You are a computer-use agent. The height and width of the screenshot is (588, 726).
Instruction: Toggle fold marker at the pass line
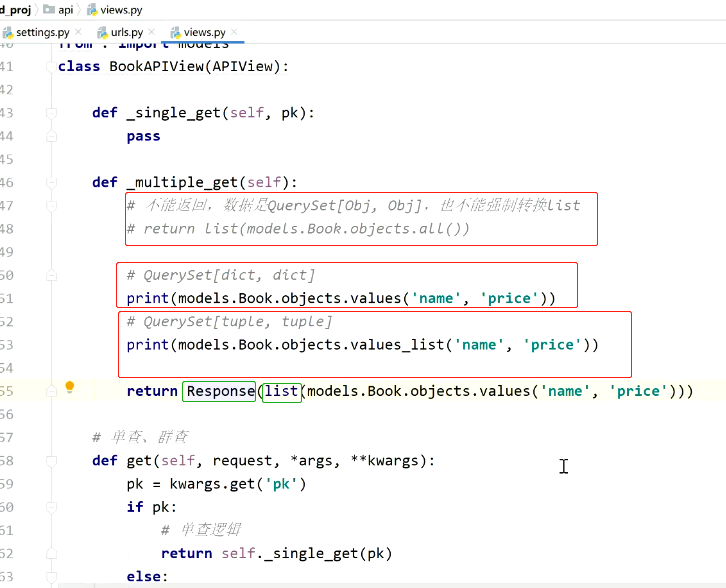coord(51,136)
